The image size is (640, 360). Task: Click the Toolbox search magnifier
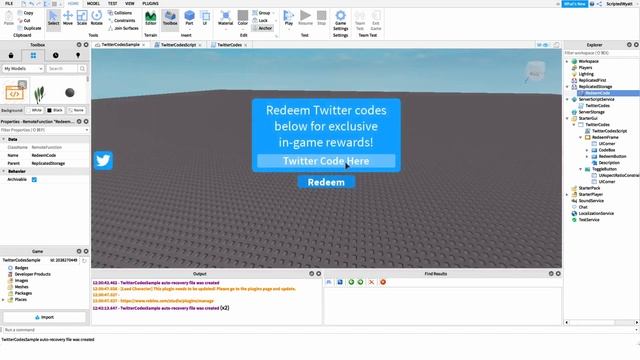(82, 69)
